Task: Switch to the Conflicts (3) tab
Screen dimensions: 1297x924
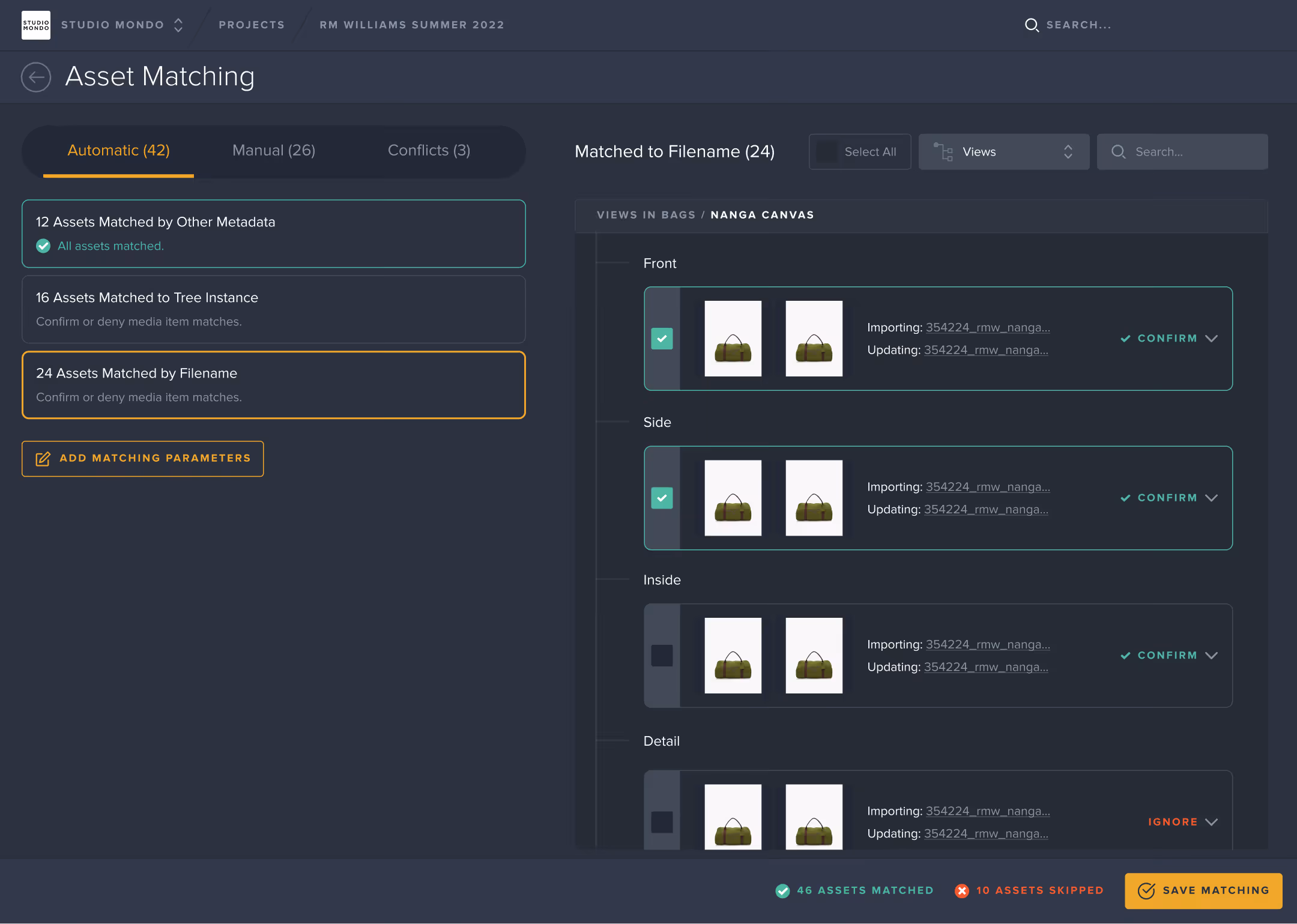Action: point(429,151)
